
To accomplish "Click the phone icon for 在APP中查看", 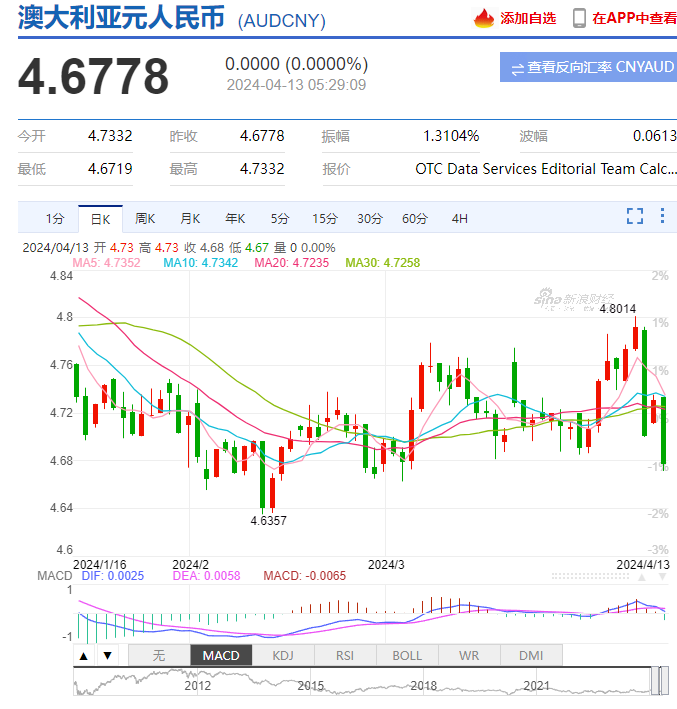I will pyautogui.click(x=579, y=17).
